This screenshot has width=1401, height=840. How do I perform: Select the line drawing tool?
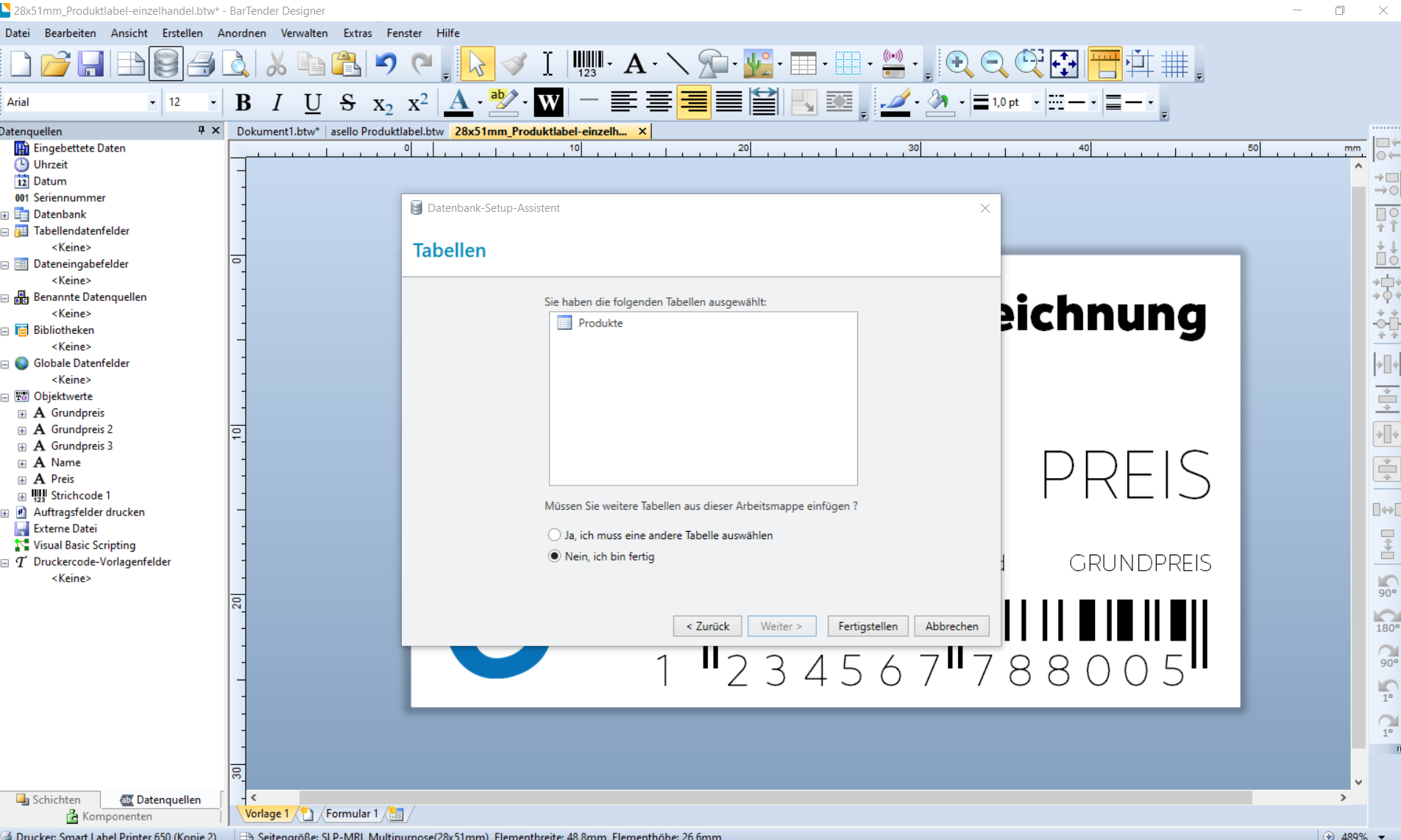(677, 64)
